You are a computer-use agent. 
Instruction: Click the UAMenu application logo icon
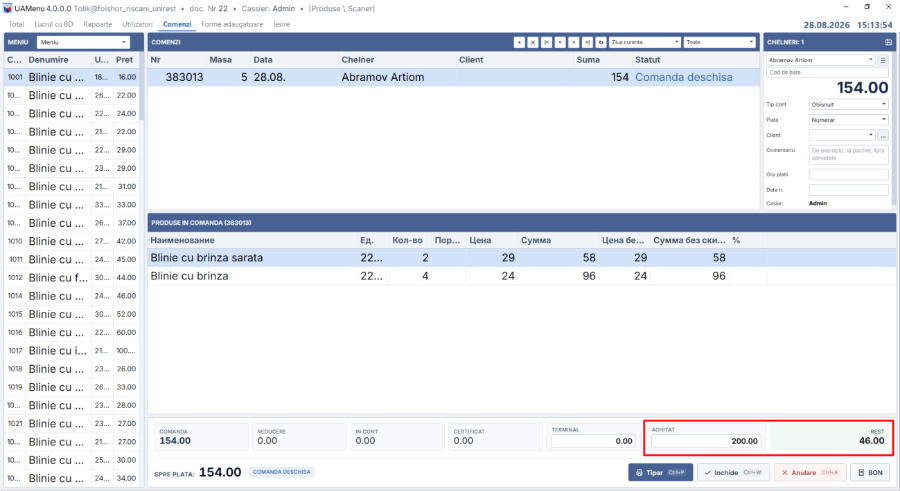(7, 9)
